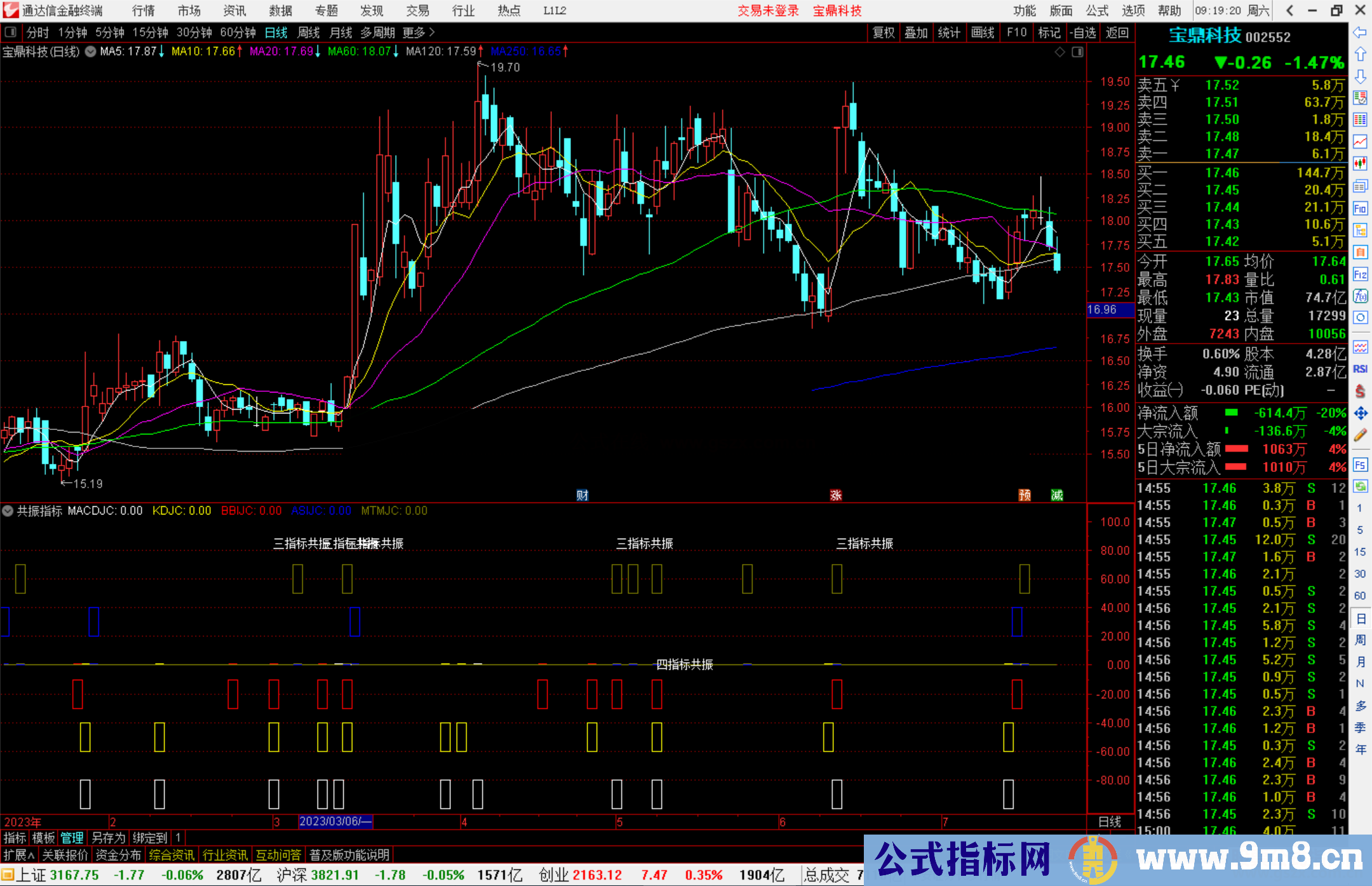Screen dimensions: 1372x886
Task: Expand the 宝鼎科技(日线) indicator dropdown arrow
Action: coord(91,51)
